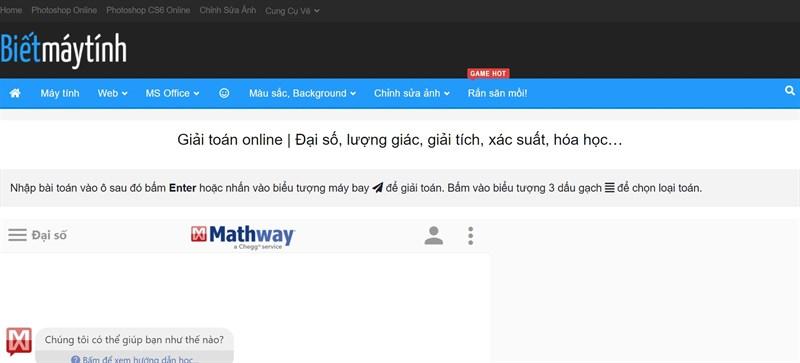Open the Máy tính menu item
This screenshot has width=800, height=363.
pyautogui.click(x=60, y=93)
